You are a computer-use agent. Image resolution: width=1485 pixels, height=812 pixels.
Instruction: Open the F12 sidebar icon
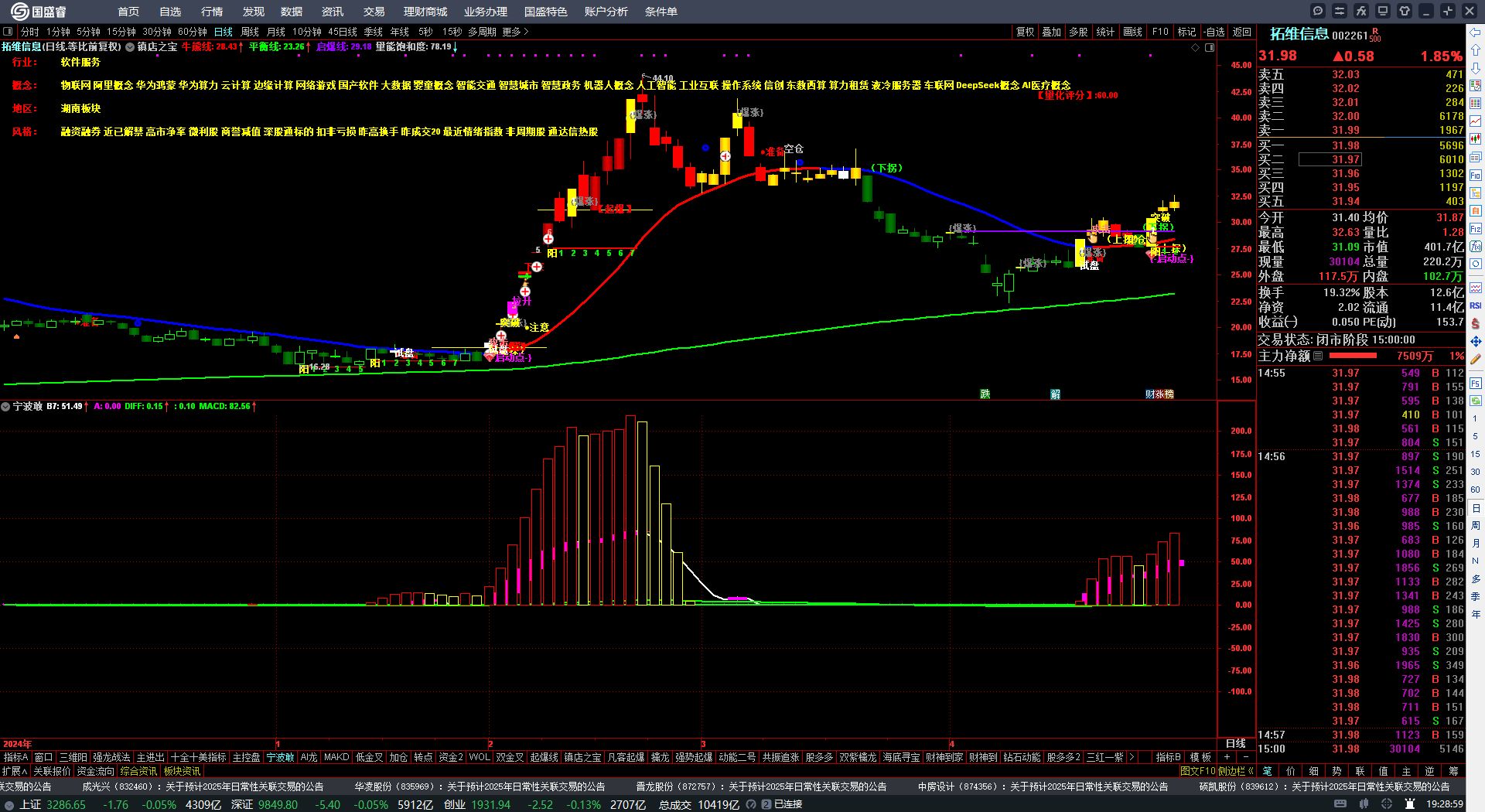tap(1476, 229)
